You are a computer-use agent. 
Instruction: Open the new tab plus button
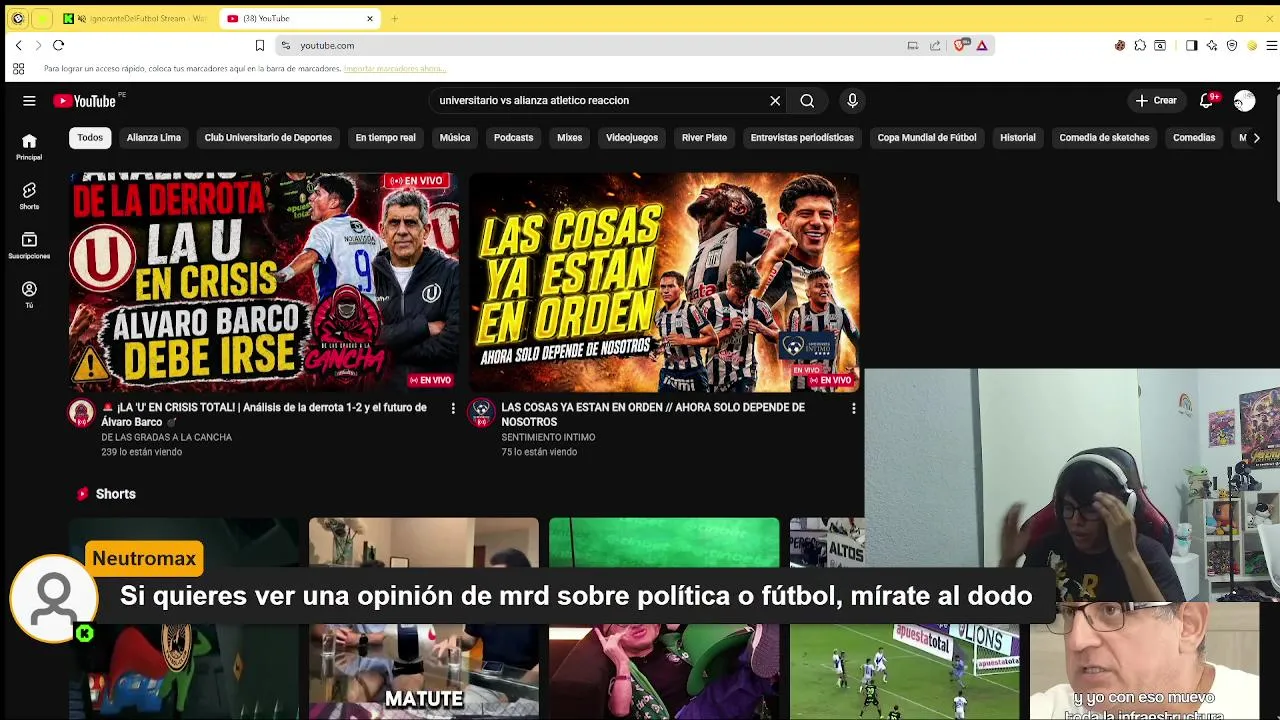395,18
